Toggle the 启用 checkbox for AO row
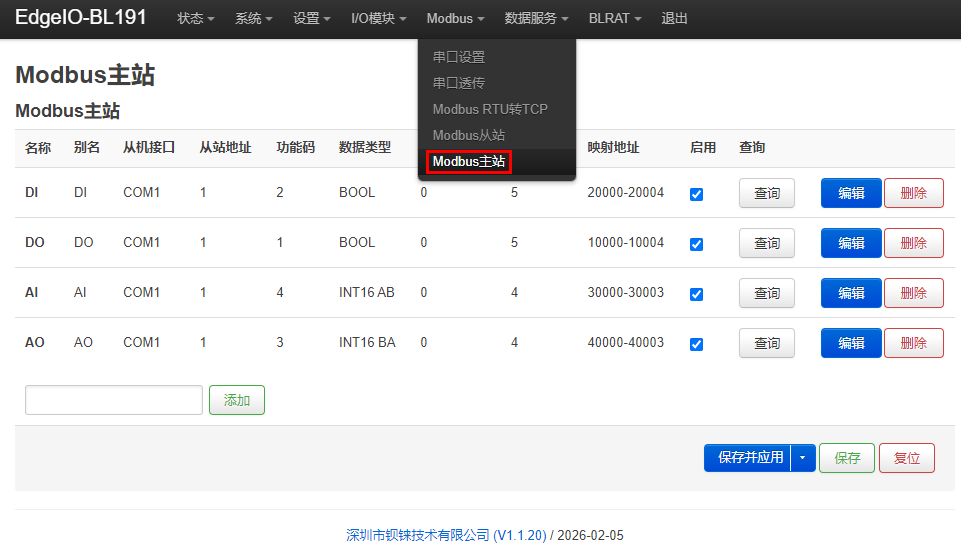The image size is (961, 549). tap(696, 344)
